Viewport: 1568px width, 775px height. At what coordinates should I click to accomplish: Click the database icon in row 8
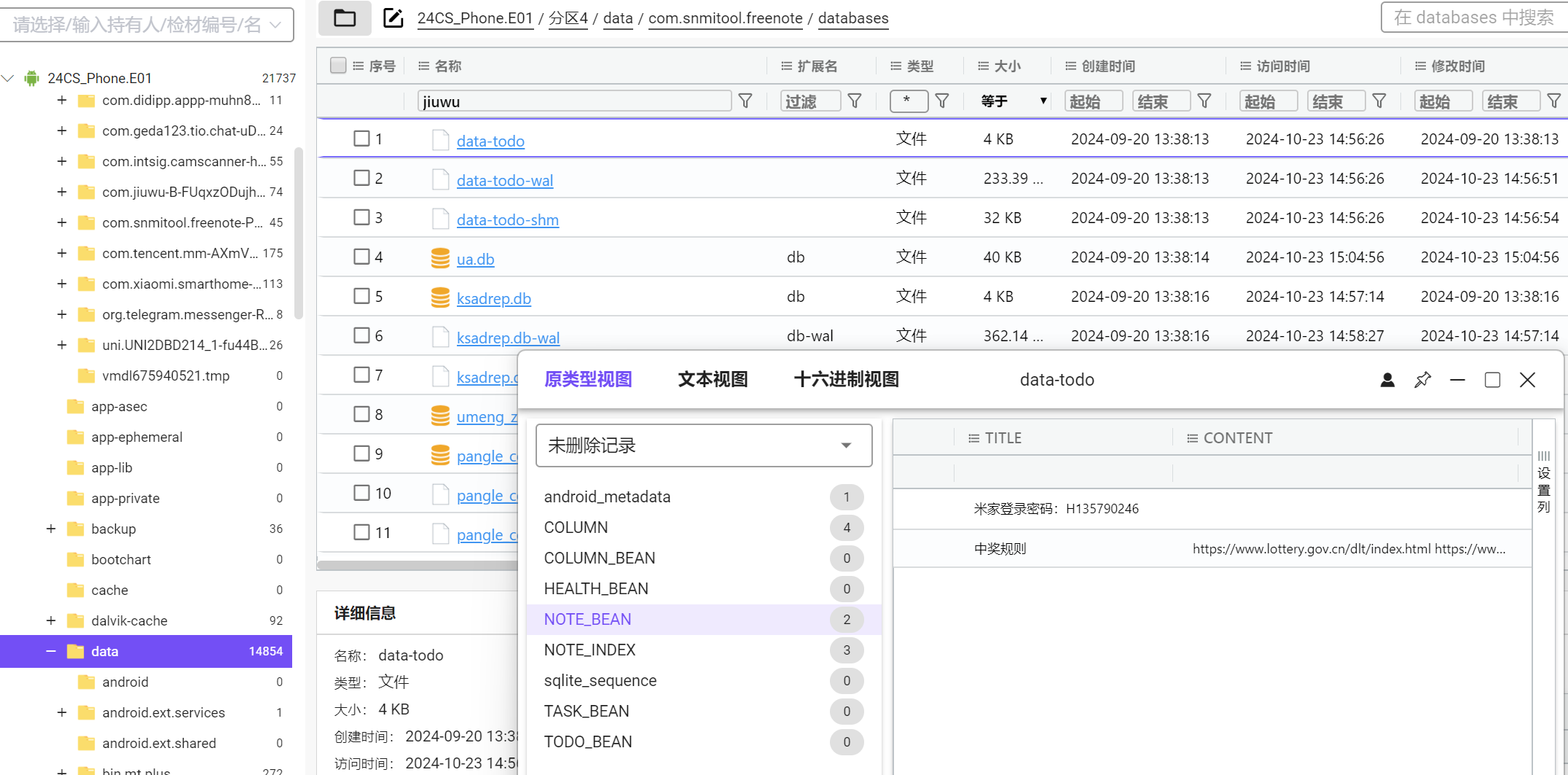click(x=440, y=416)
